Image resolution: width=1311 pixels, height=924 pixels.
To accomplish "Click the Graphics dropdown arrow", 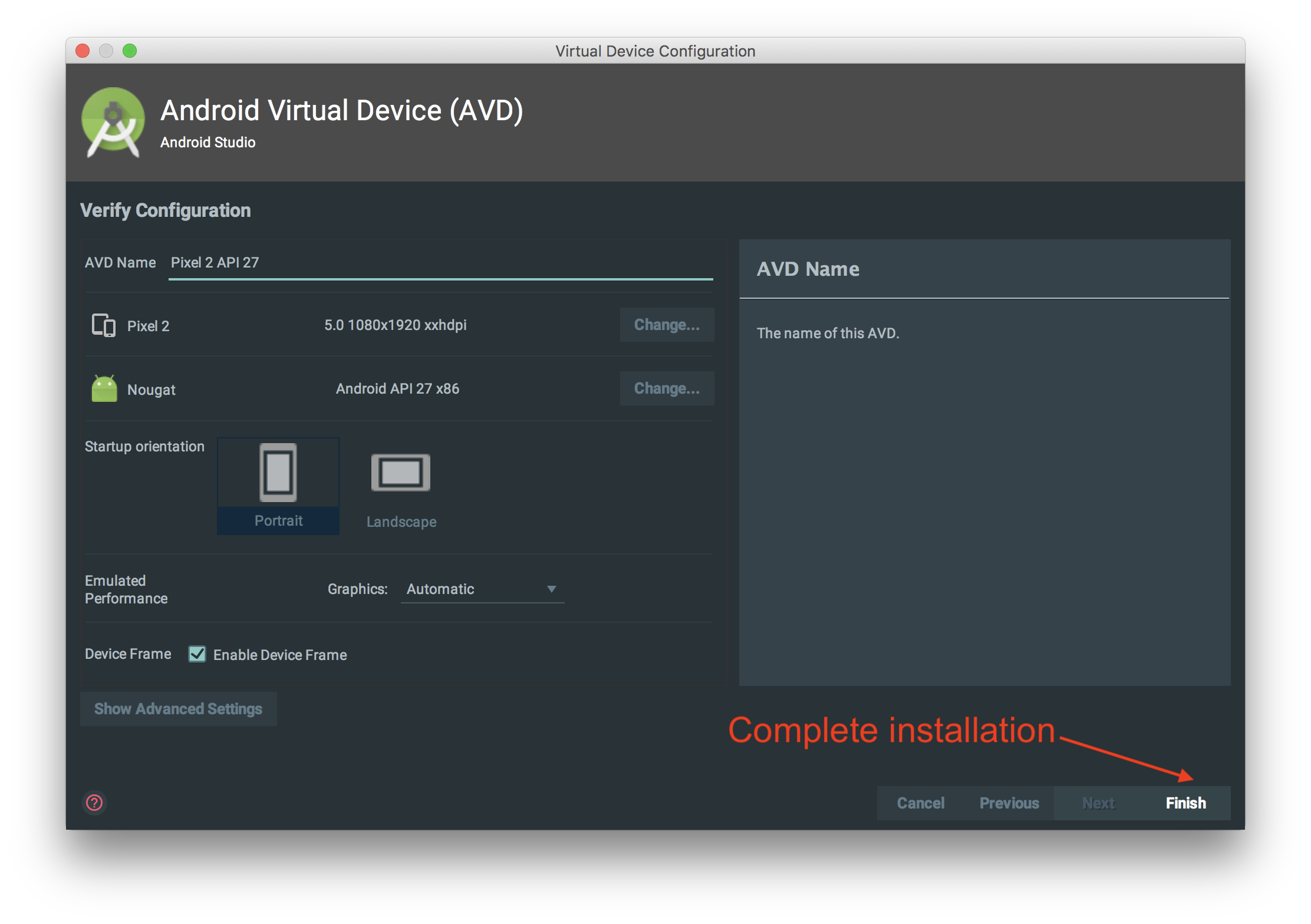I will pyautogui.click(x=552, y=589).
